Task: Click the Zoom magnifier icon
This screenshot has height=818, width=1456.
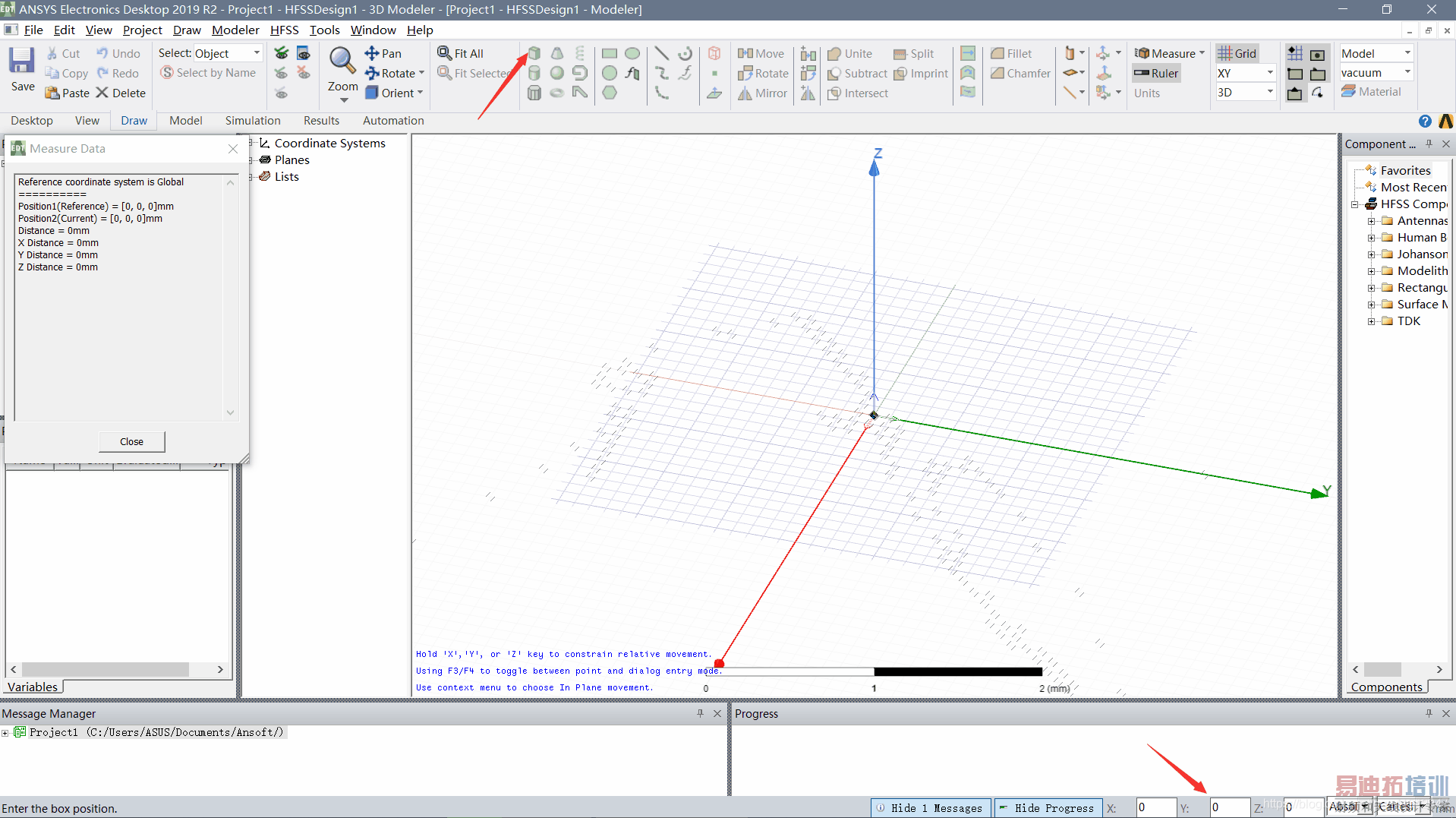Action: pos(342,59)
